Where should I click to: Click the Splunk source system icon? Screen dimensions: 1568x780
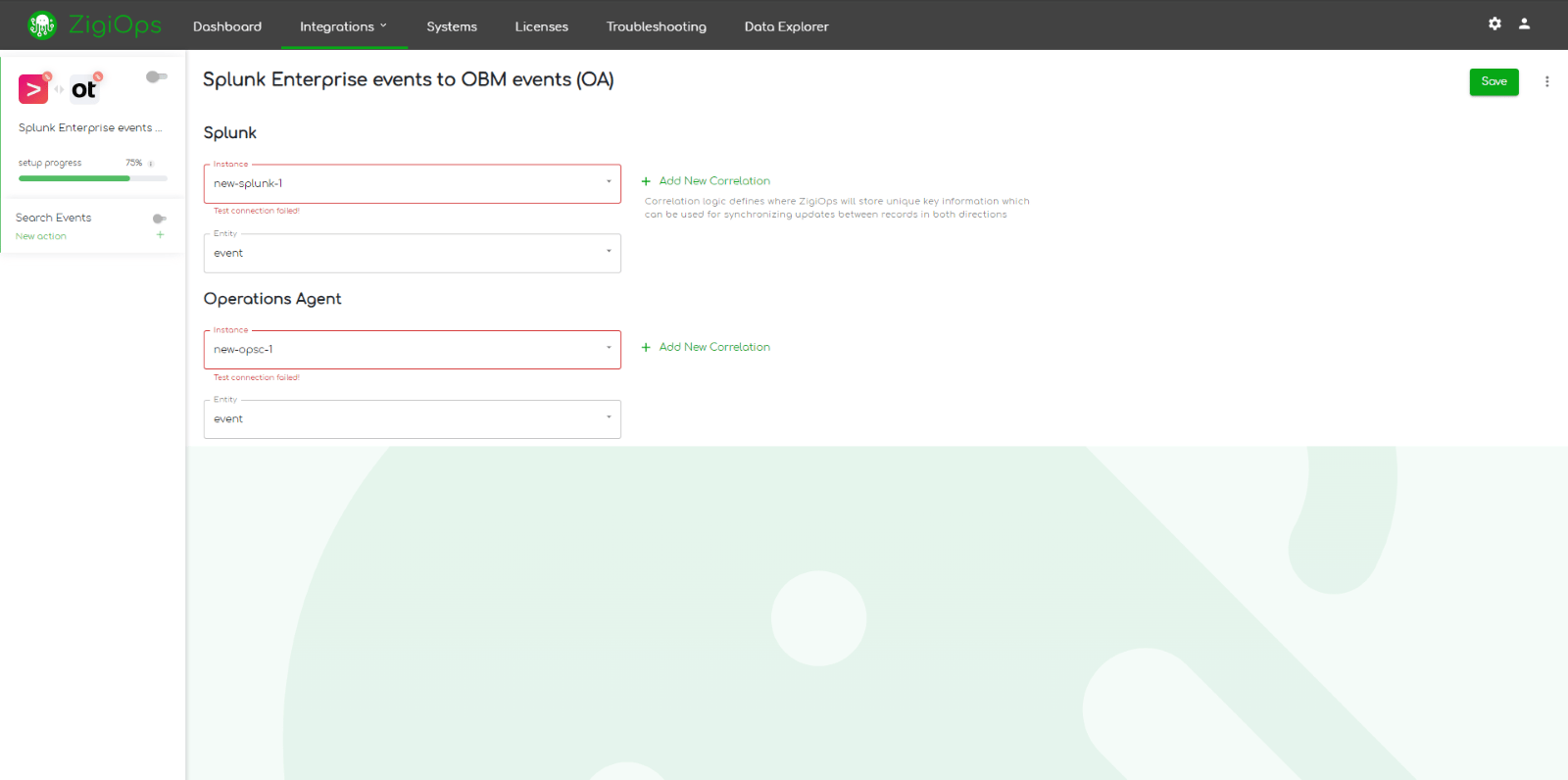(x=33, y=89)
